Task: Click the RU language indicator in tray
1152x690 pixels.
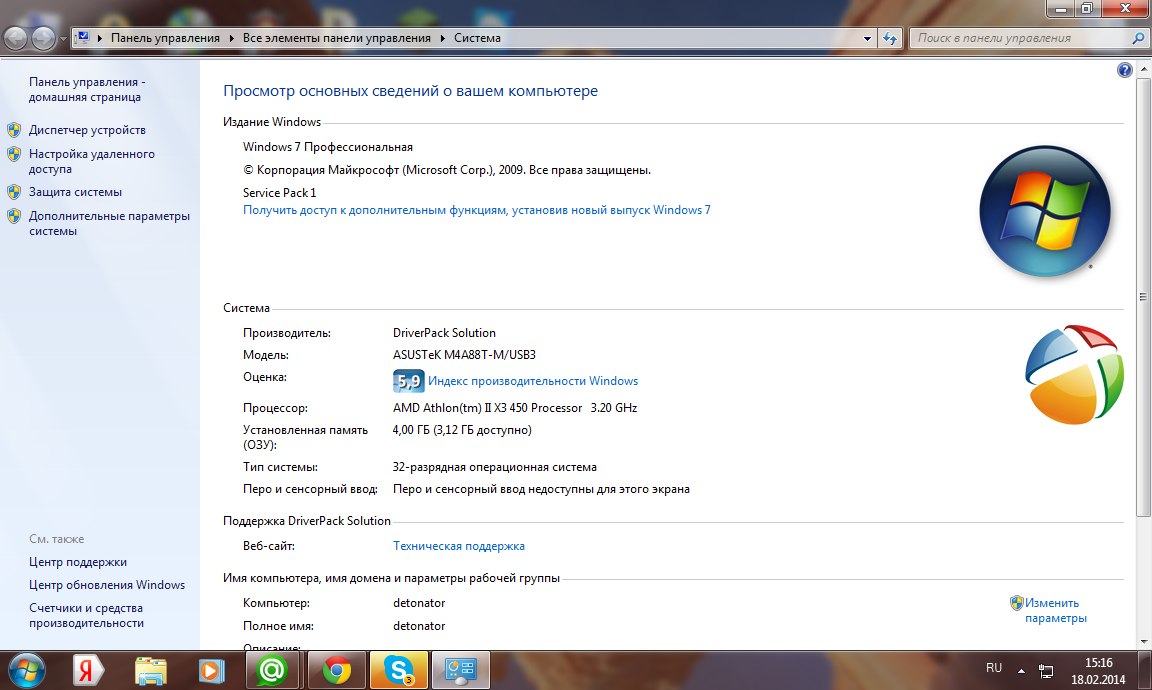Action: pos(994,668)
